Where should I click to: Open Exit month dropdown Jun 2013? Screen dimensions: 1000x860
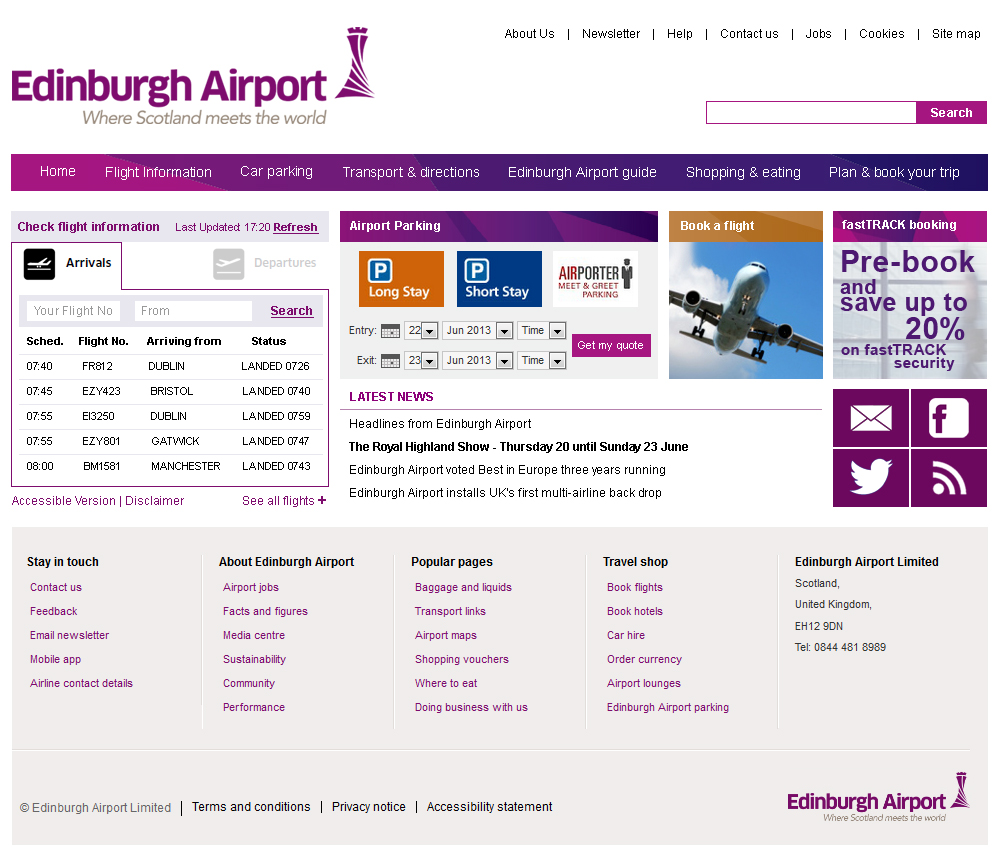(x=478, y=360)
